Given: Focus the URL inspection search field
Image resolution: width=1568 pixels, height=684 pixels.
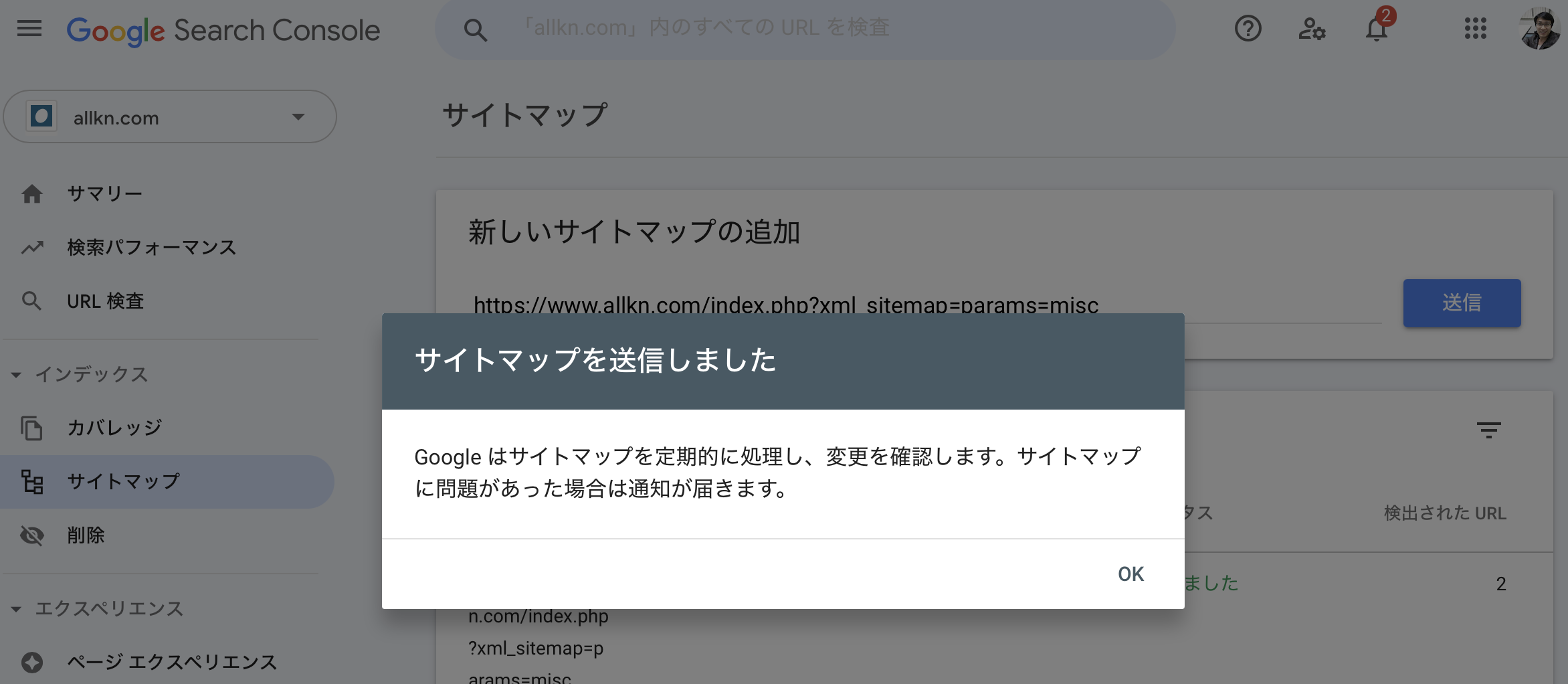Looking at the screenshot, I should coord(806,28).
